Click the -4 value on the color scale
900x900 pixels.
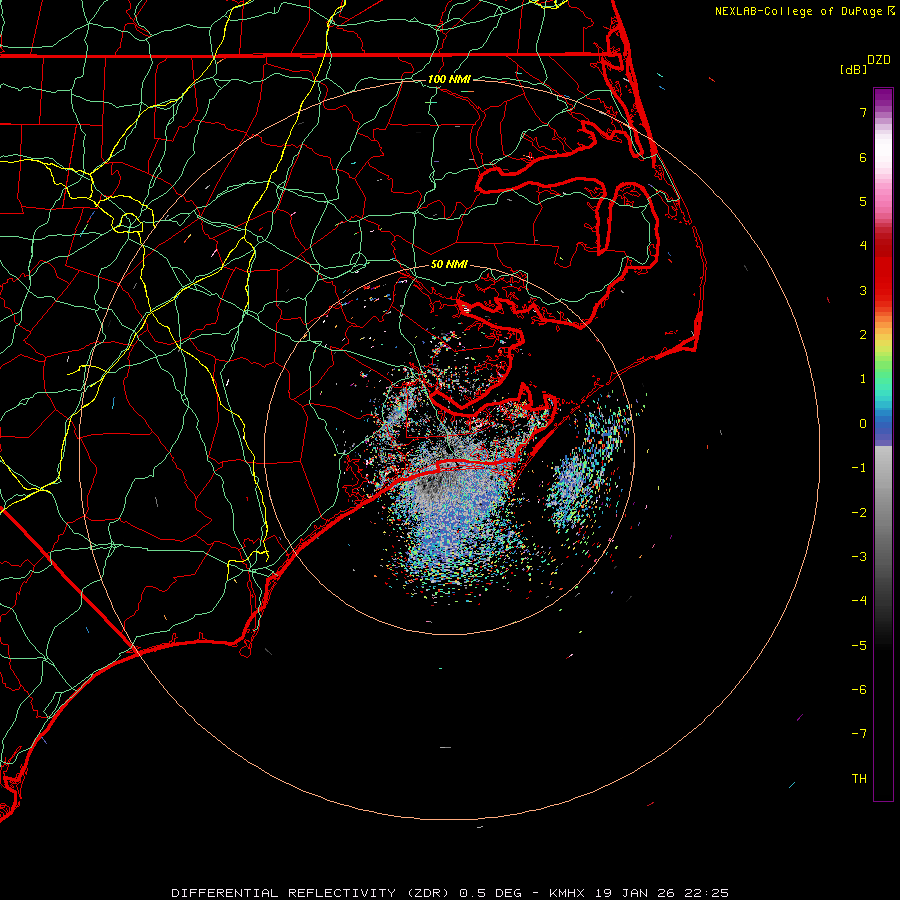[x=859, y=601]
